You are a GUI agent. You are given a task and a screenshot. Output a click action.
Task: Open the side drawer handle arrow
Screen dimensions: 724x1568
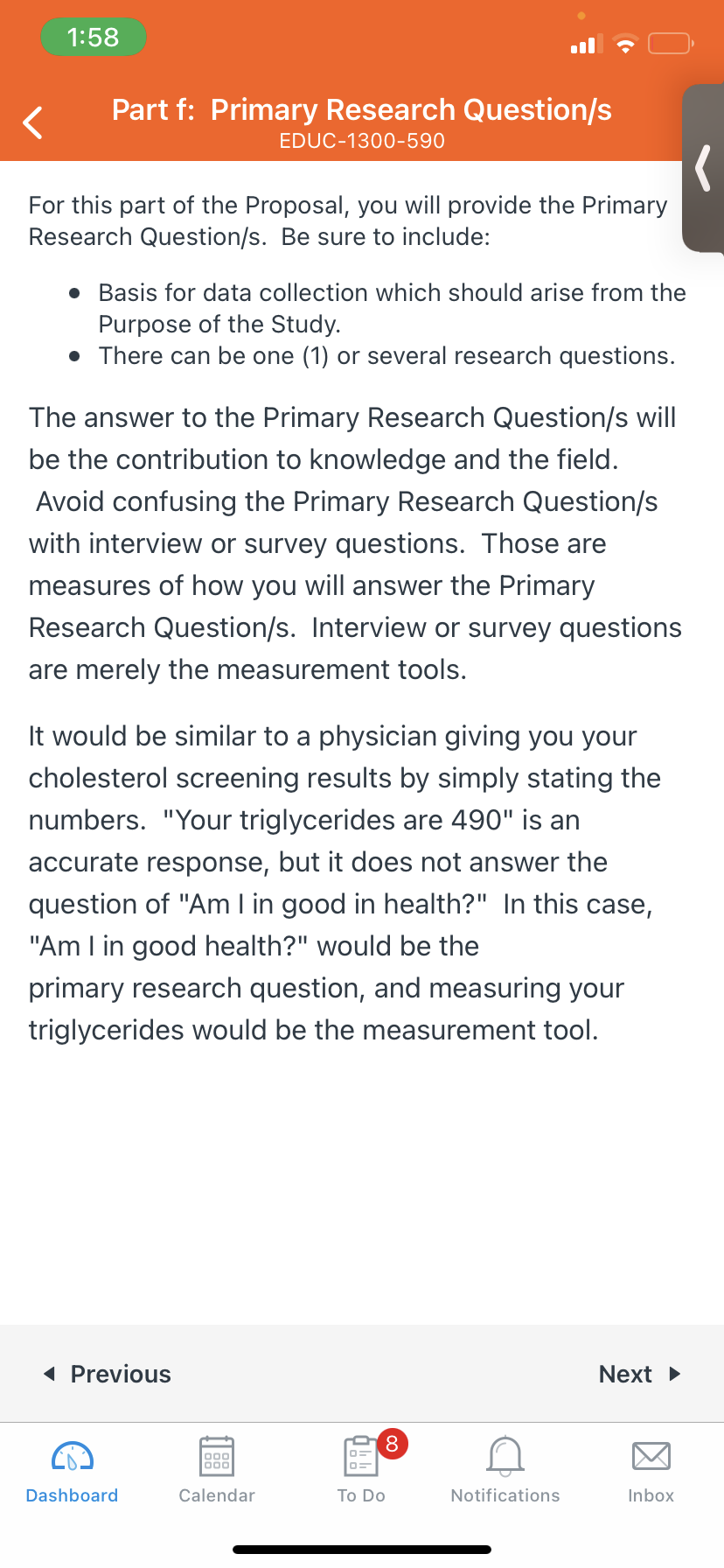702,168
